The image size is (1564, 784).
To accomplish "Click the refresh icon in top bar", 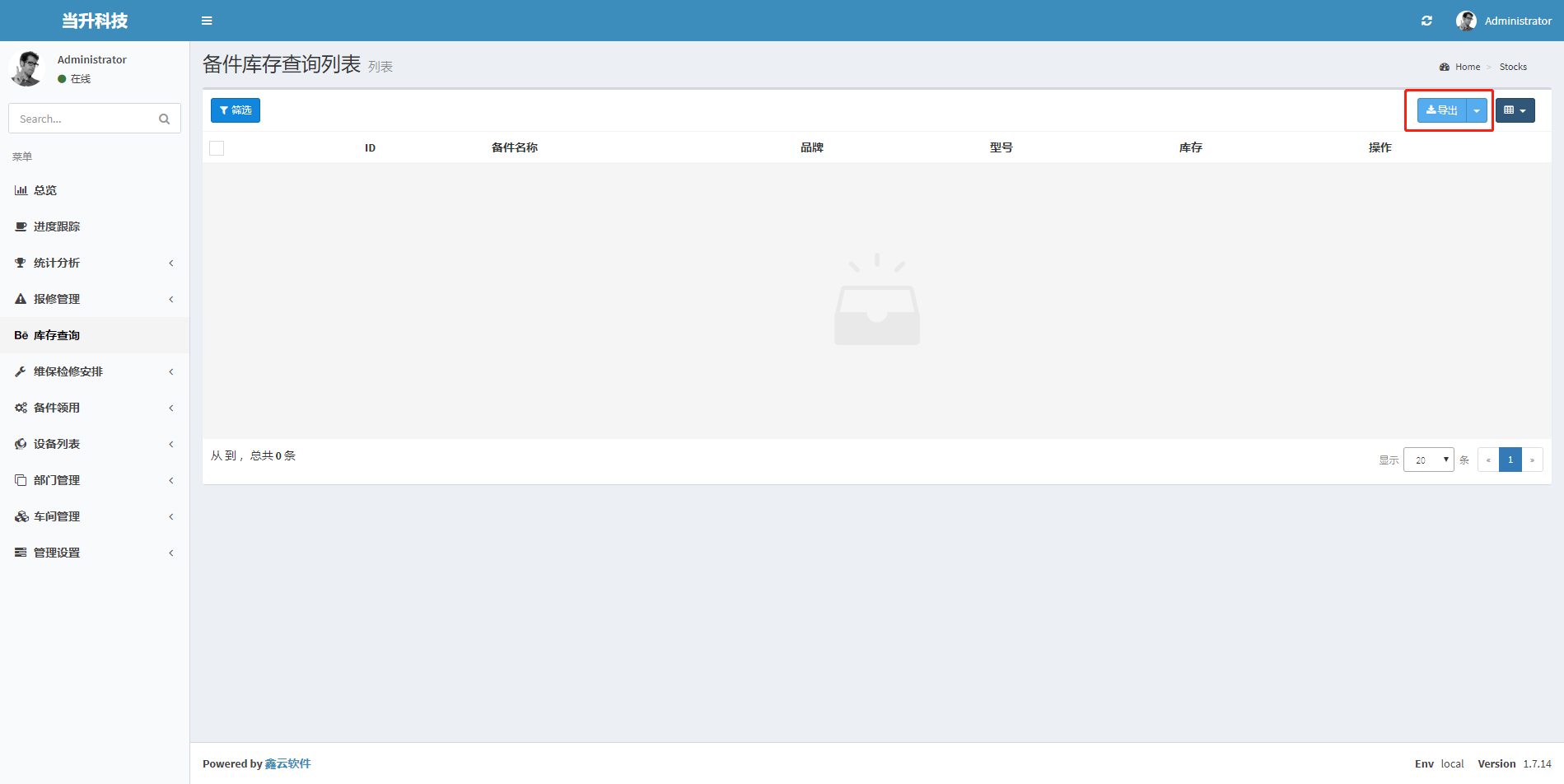I will [1426, 21].
